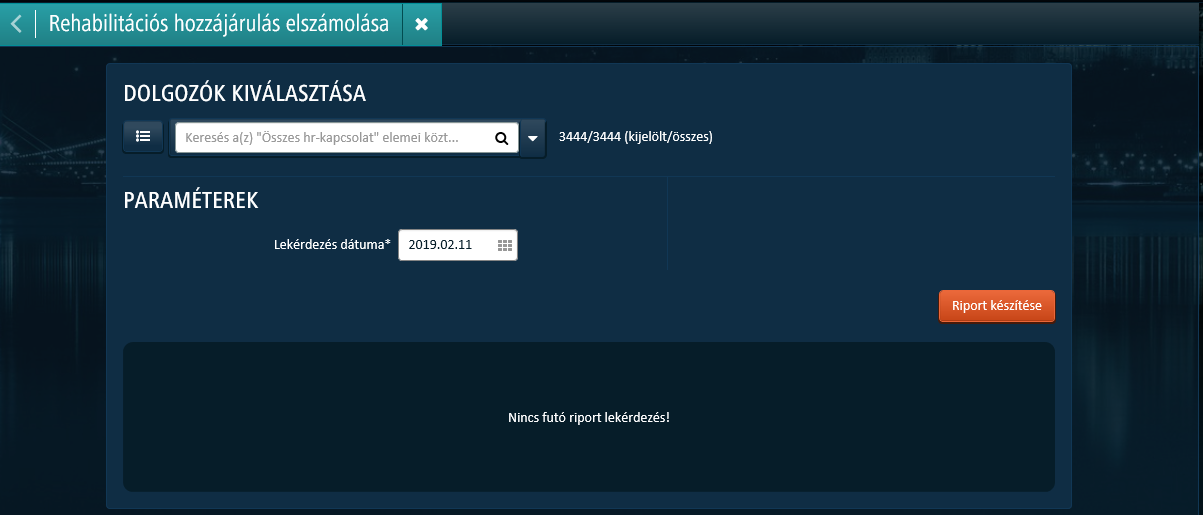Click the Nincs futó riport lekérdezés message
This screenshot has height=516, width=1204.
(x=588, y=417)
